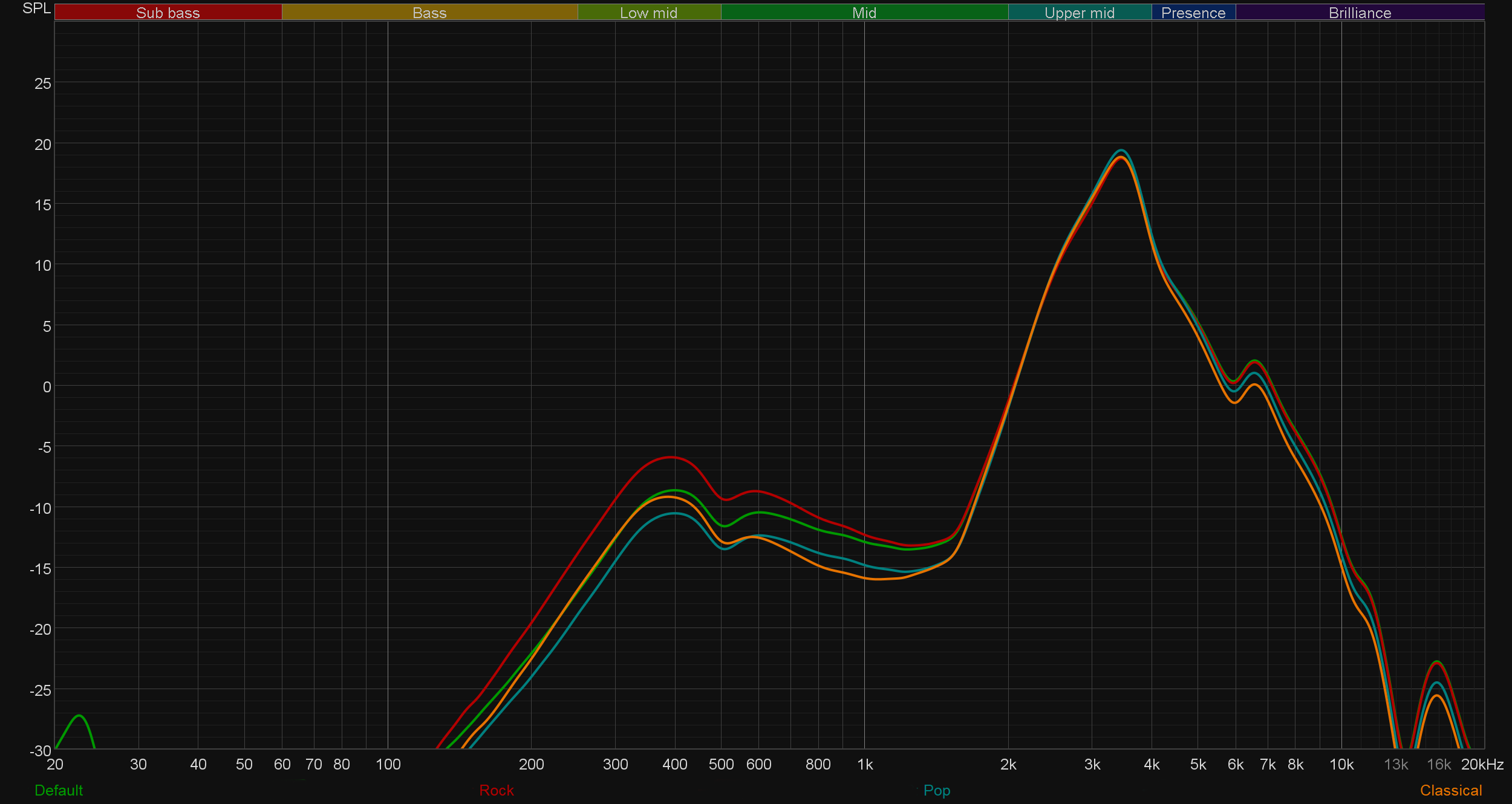Screen dimensions: 1512x804
Task: Click the 1k frequency axis label
Action: point(865,765)
